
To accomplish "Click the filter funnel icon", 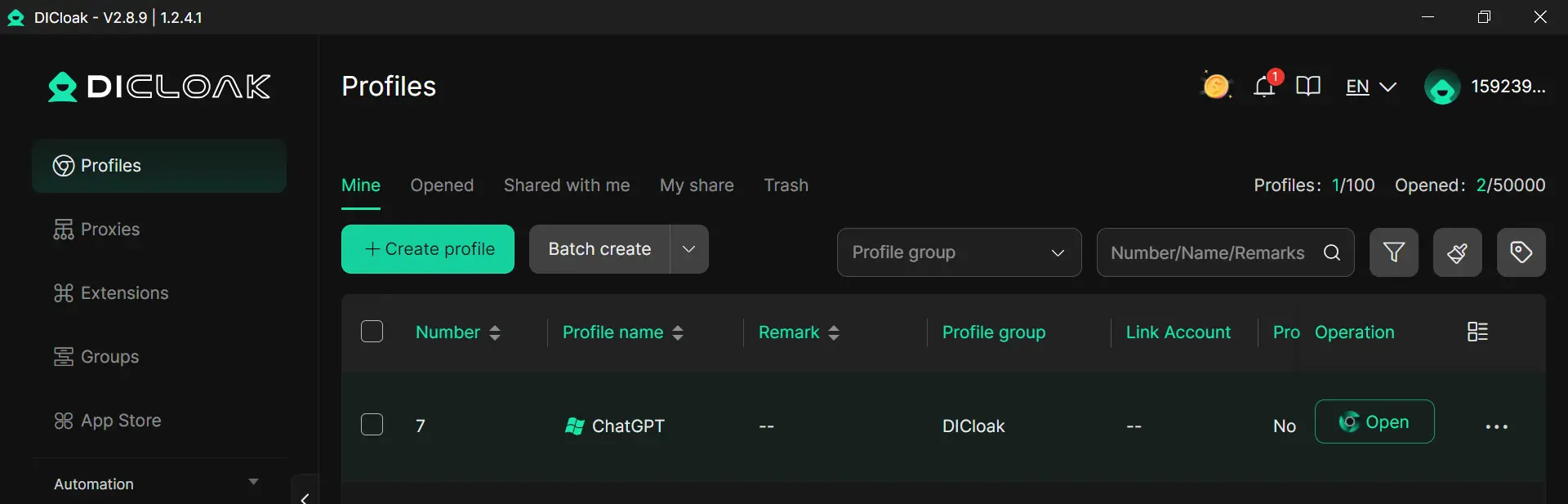I will [1393, 252].
